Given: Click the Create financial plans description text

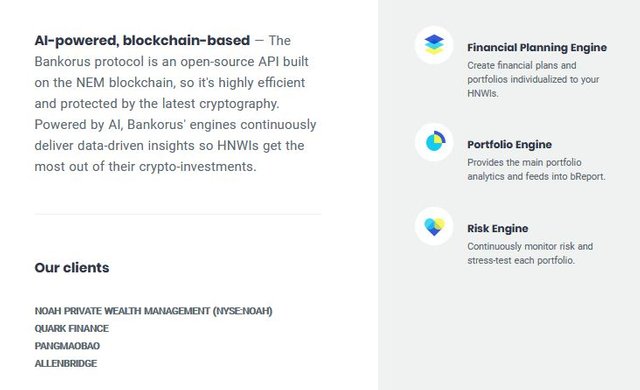Looking at the screenshot, I should coord(533,79).
